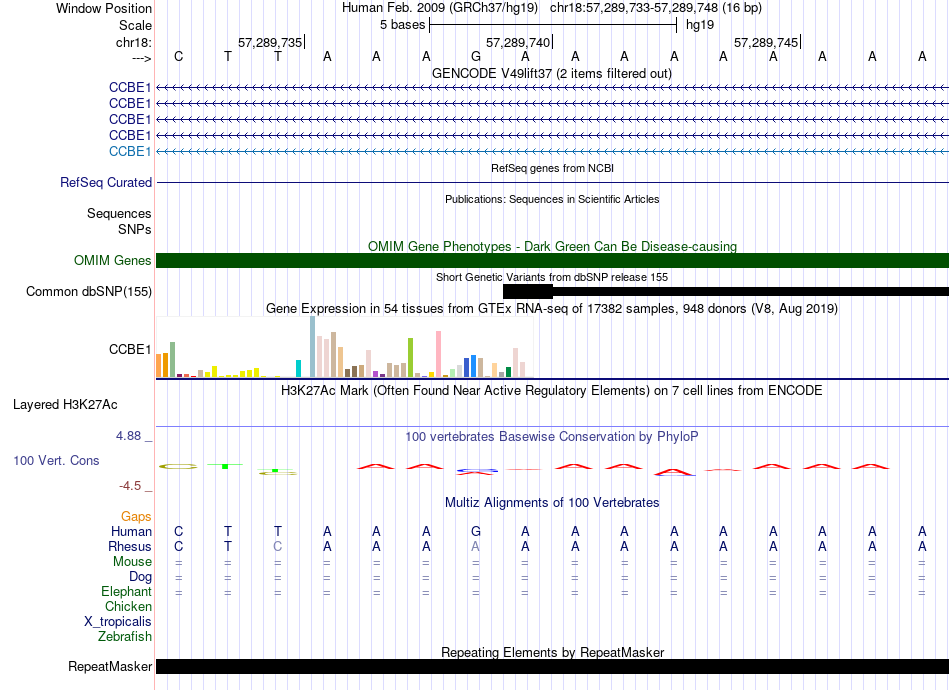Screen dimensions: 950x690
Task: Open the GENCODE V49lift37 track title
Action: [551, 73]
